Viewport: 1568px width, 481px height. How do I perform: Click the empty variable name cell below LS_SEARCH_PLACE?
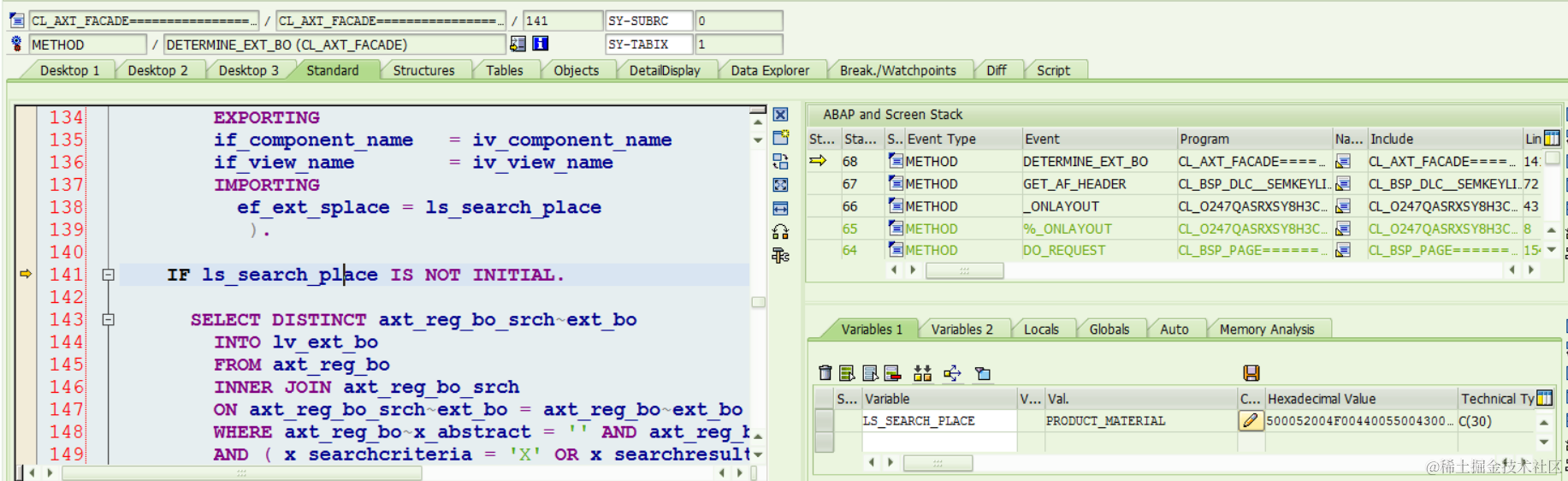click(x=939, y=442)
